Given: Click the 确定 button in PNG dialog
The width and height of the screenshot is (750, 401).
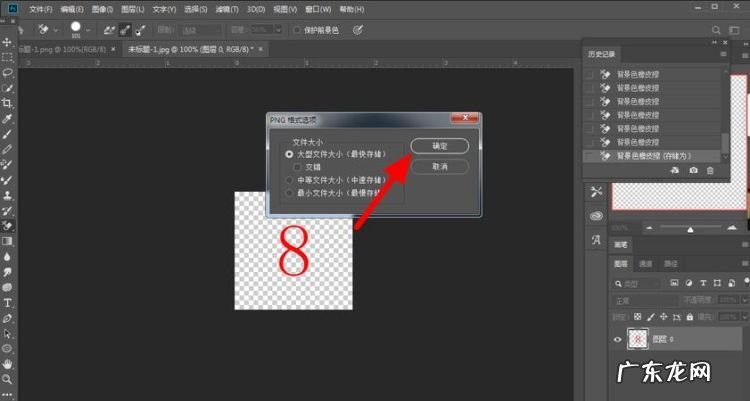Looking at the screenshot, I should (x=439, y=146).
